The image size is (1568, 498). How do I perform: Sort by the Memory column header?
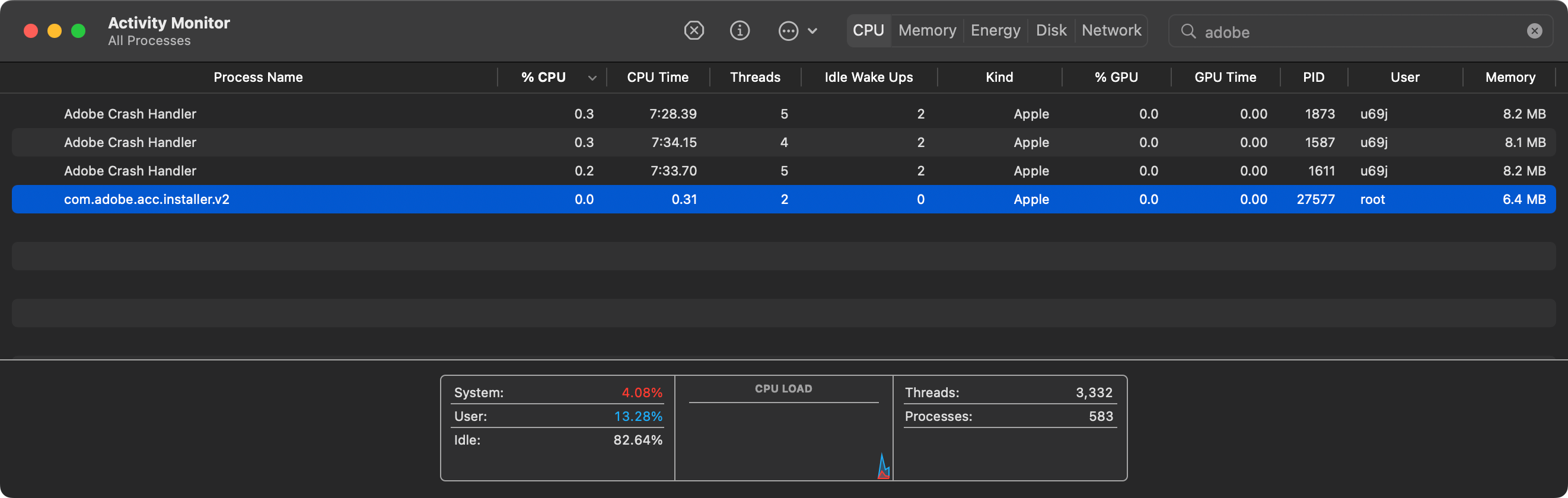(x=1509, y=77)
